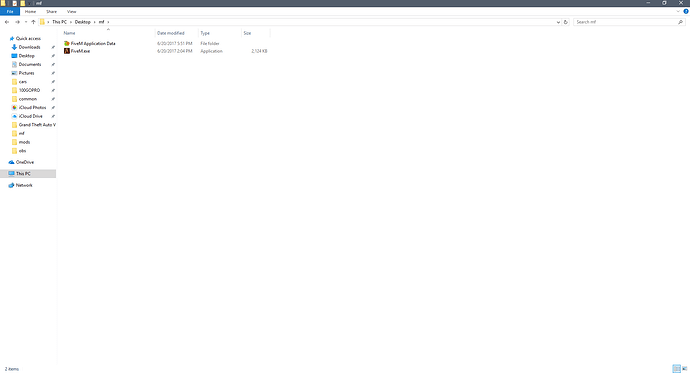
Task: Expand the address bar history dropdown
Action: [x=558, y=22]
